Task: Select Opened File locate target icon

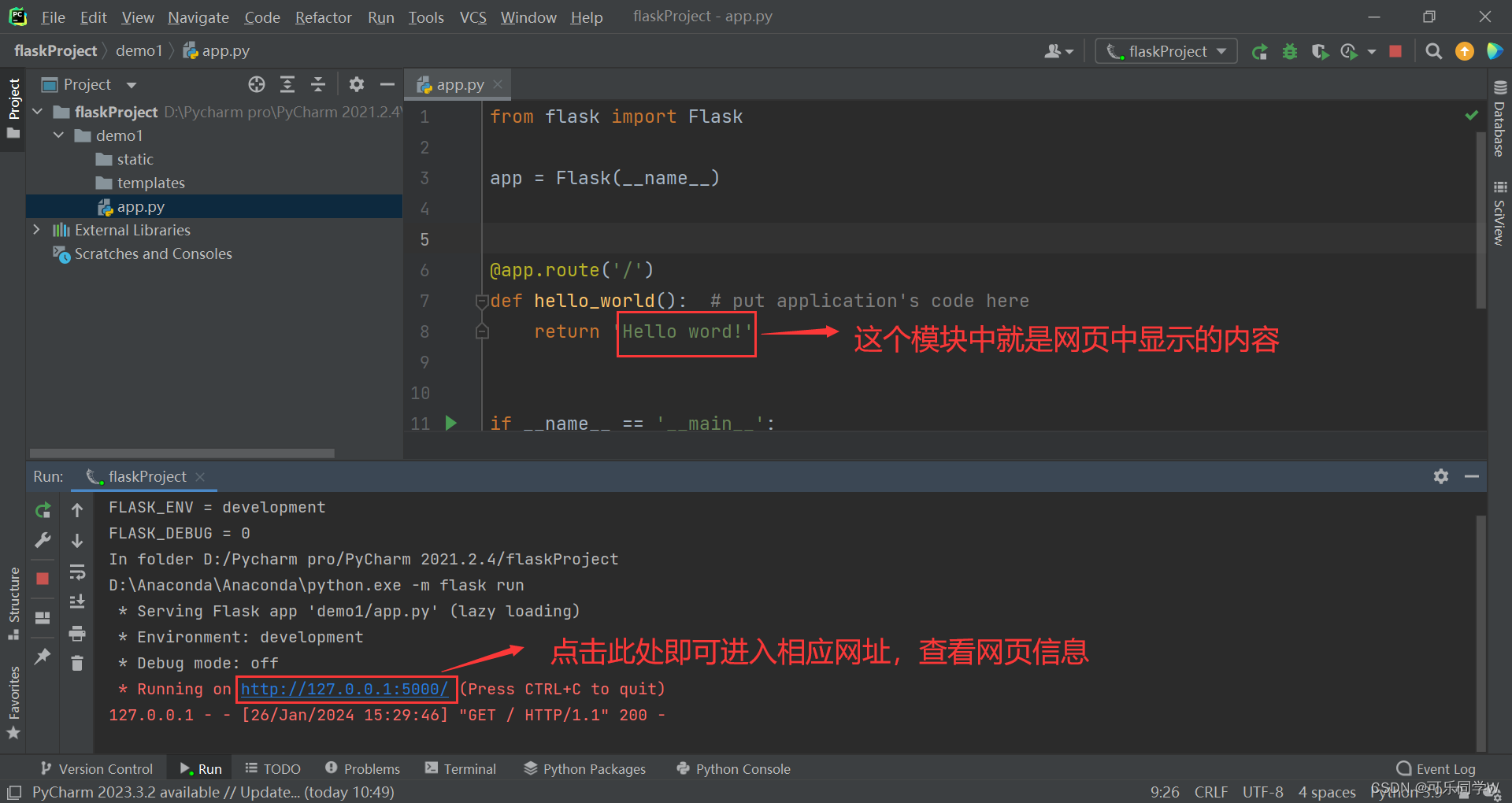Action: click(x=257, y=84)
